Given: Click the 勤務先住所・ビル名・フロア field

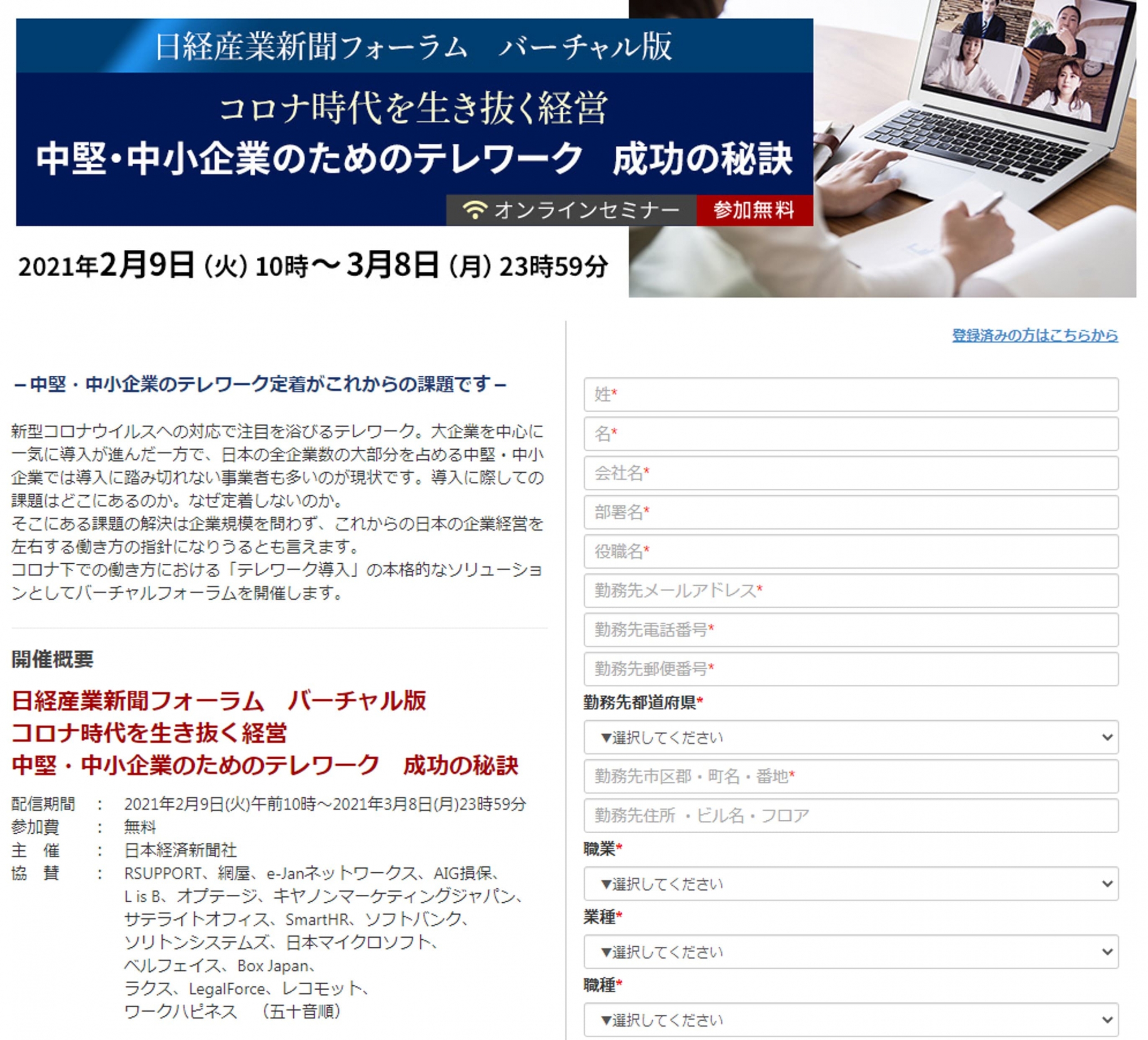Looking at the screenshot, I should pos(851,816).
